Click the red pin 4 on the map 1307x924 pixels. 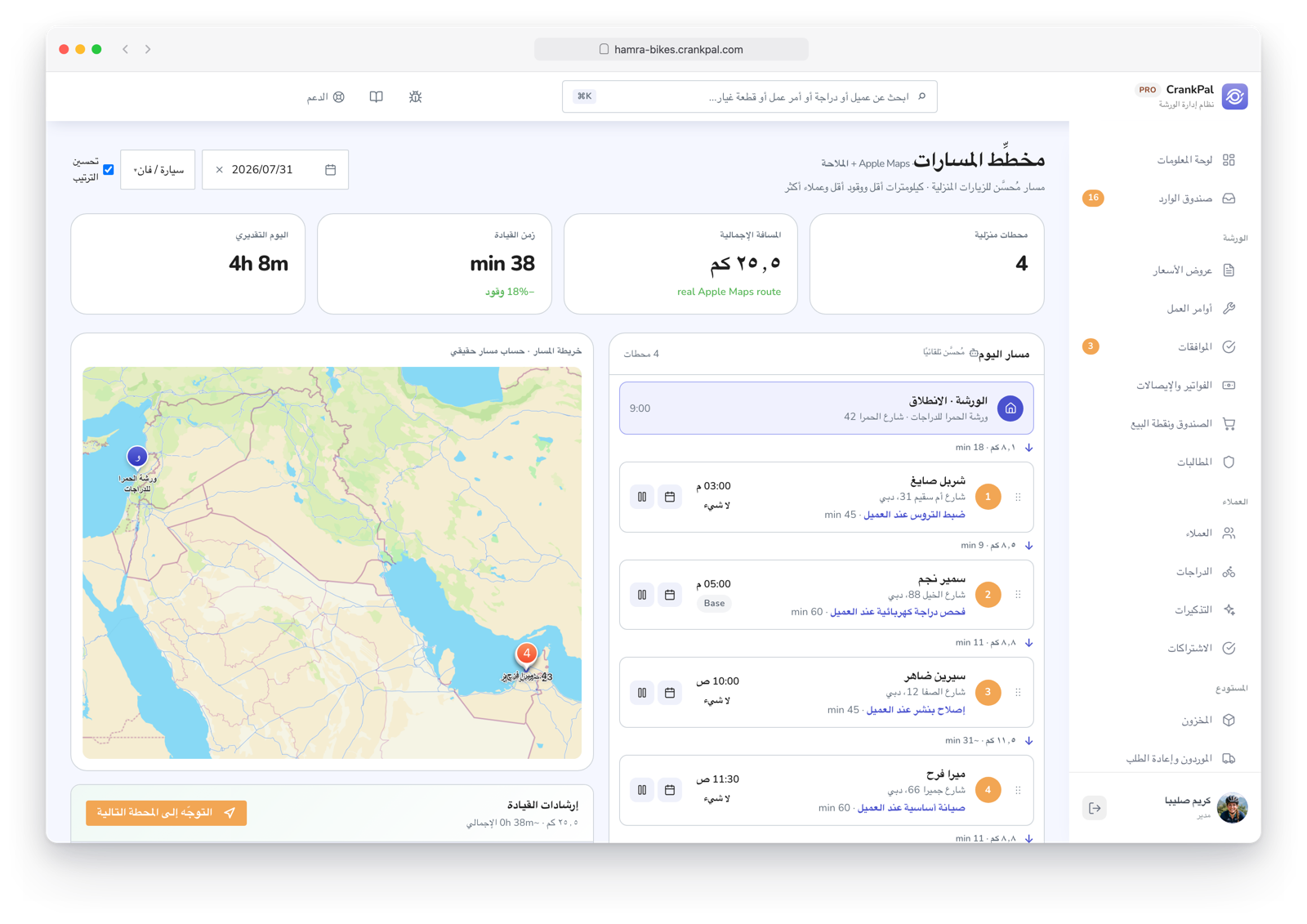[x=527, y=655]
